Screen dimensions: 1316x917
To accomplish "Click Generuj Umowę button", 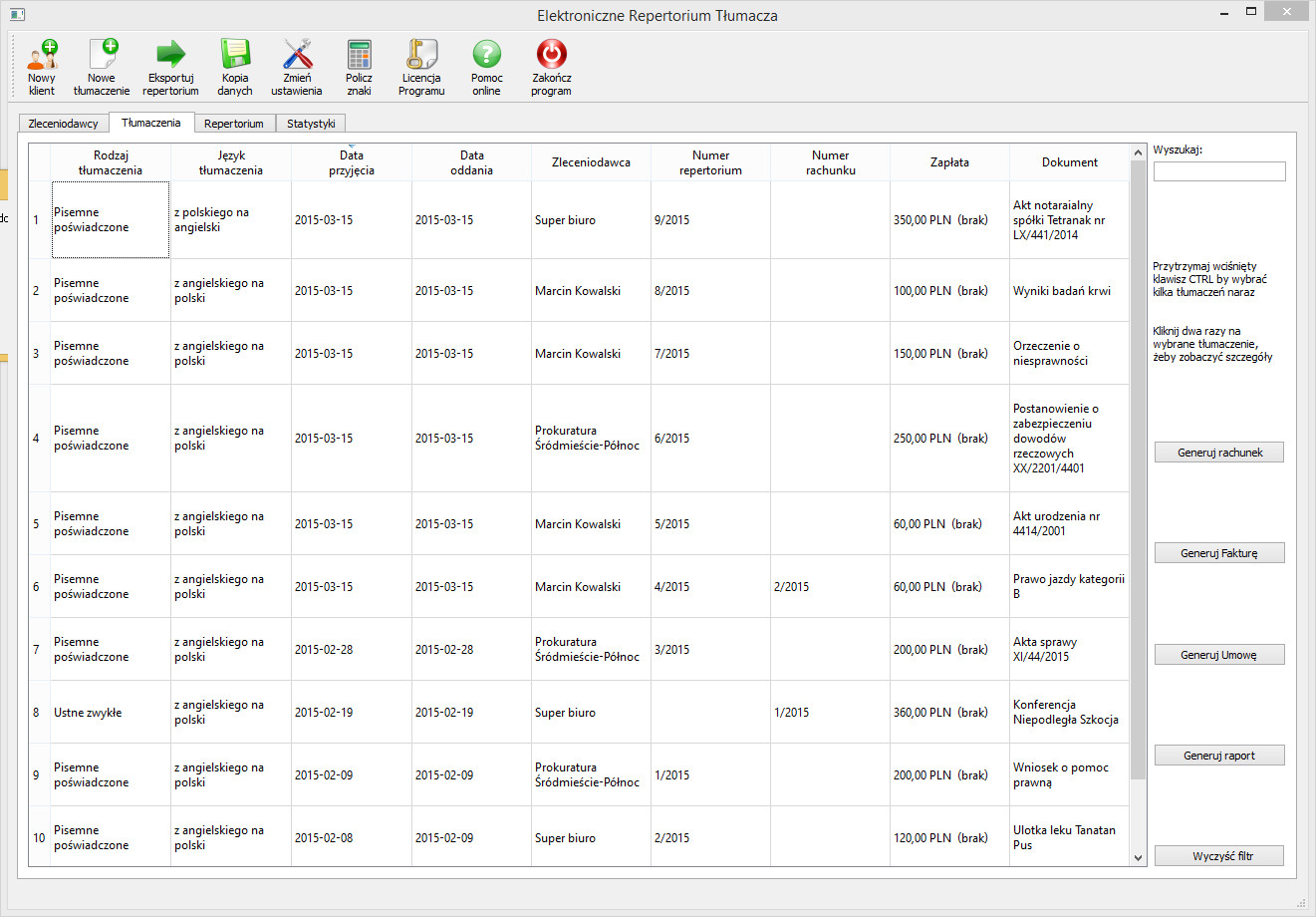I will [x=1219, y=655].
